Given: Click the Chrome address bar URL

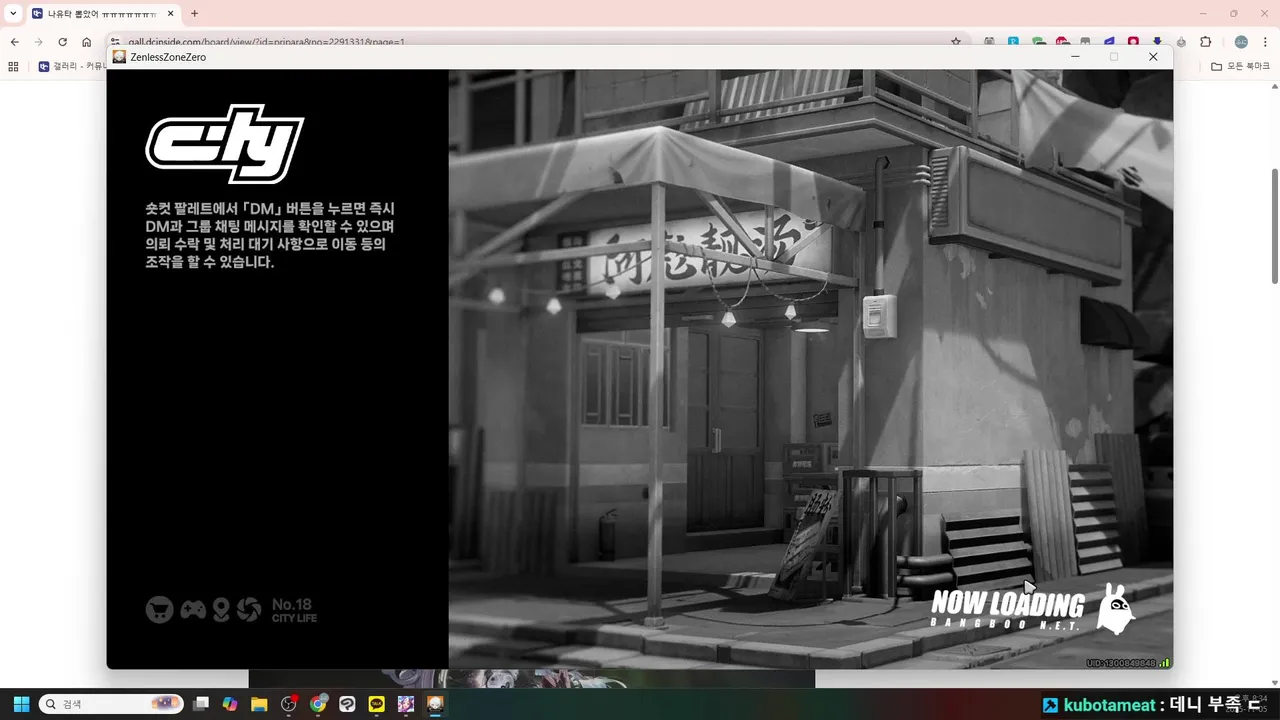Looking at the screenshot, I should [266, 42].
